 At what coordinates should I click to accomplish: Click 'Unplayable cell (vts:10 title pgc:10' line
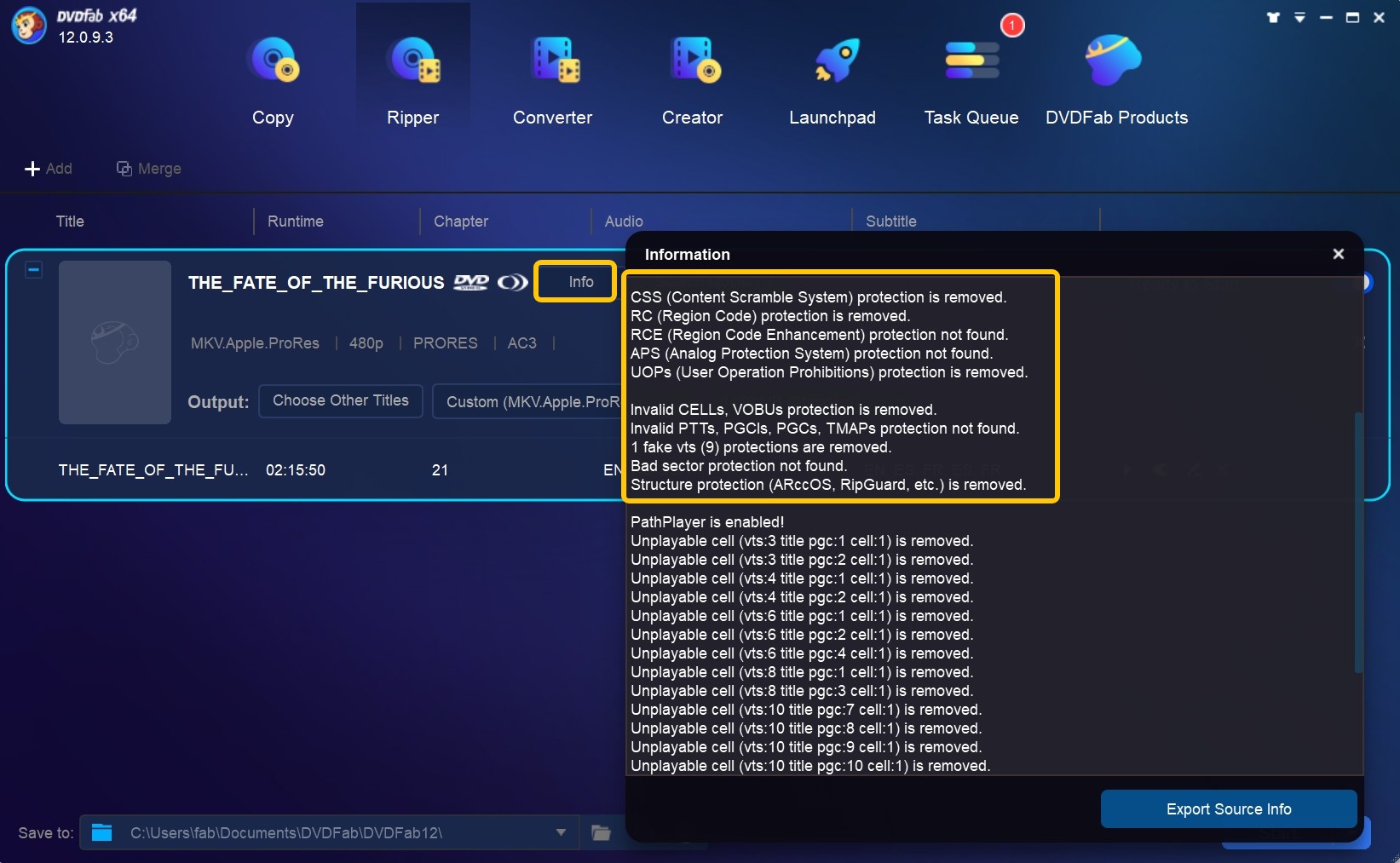(810, 766)
